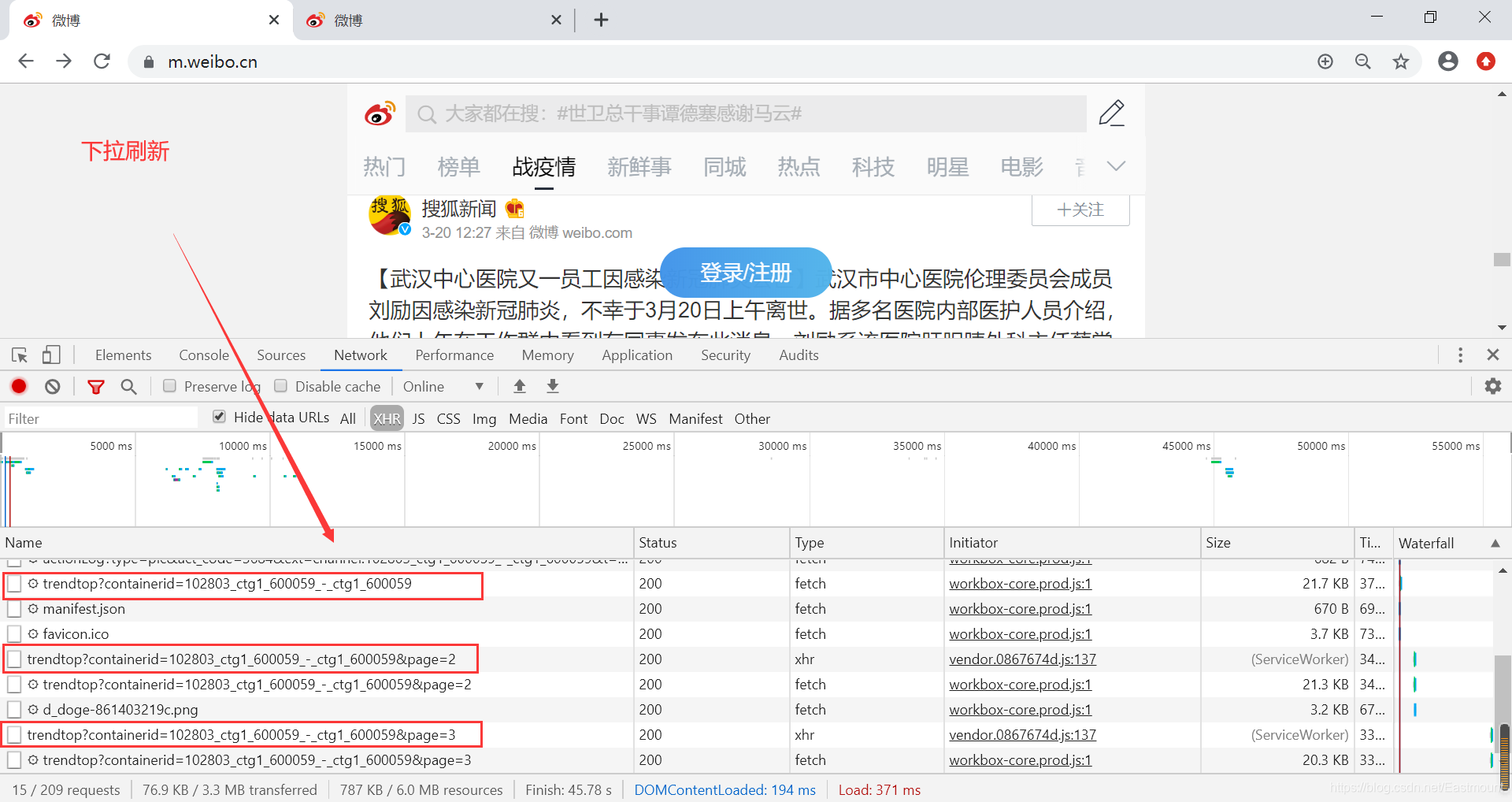1512x802 pixels.
Task: Open workbox-core.prod.js:1 link in manifest.json row
Action: tap(1020, 609)
